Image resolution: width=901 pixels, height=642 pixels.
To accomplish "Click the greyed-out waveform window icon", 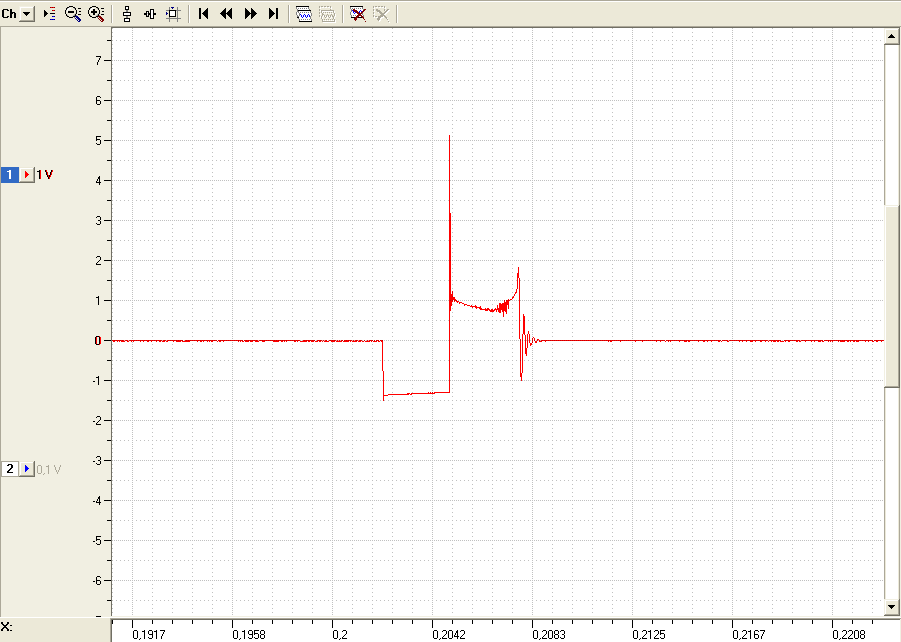I will [x=328, y=14].
